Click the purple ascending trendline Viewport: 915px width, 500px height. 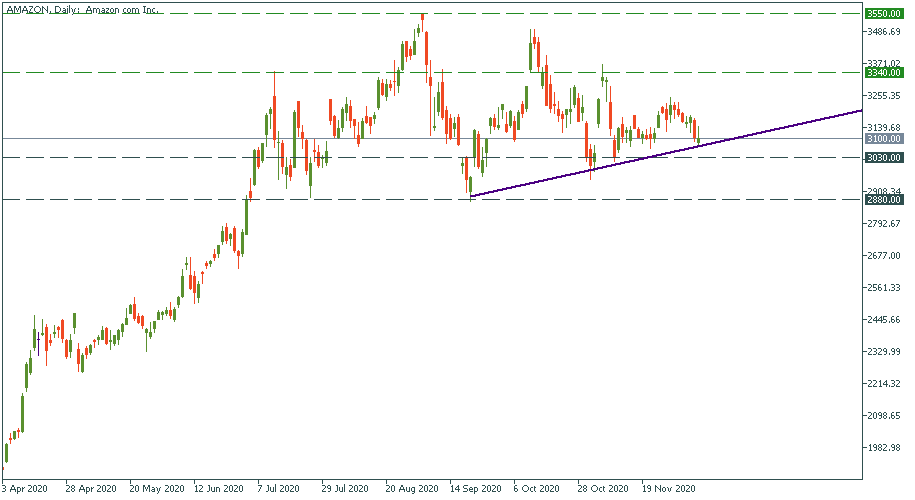(x=700, y=146)
